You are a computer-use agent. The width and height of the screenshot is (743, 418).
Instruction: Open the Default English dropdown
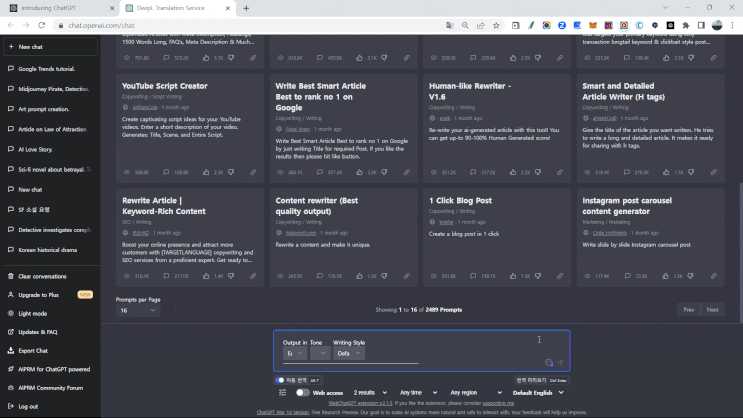tap(538, 392)
